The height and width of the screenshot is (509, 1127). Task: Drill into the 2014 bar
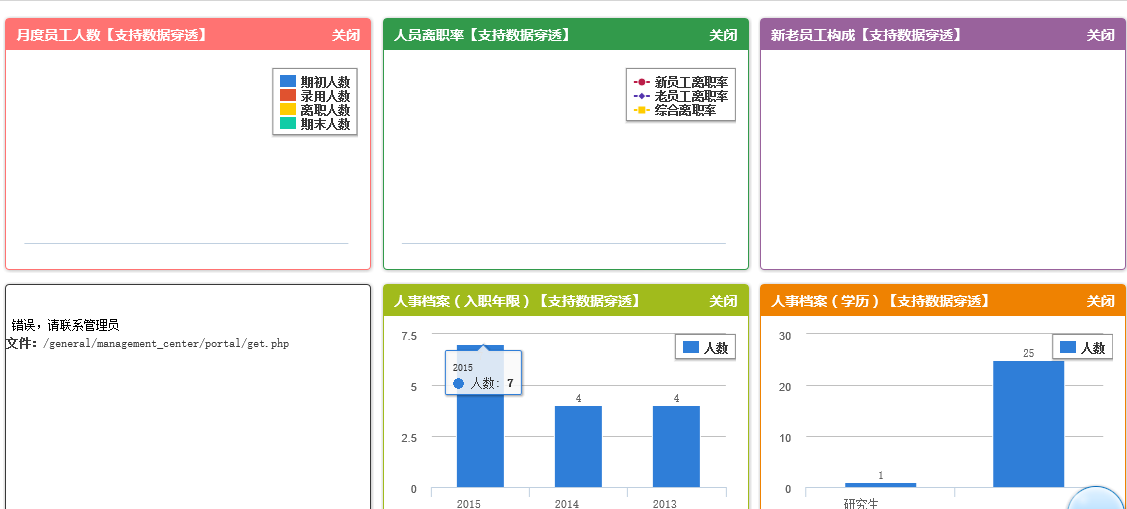tap(578, 447)
